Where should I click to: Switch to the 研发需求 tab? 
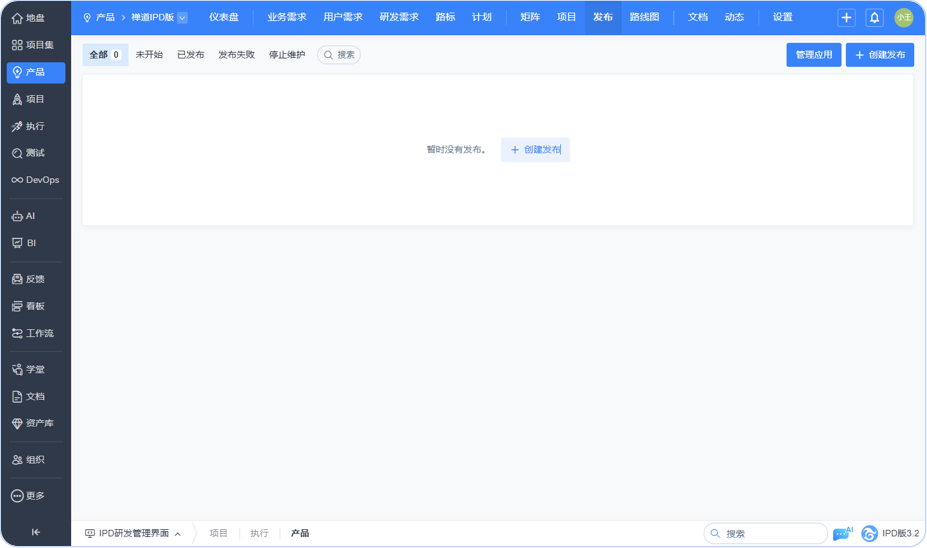(x=399, y=17)
